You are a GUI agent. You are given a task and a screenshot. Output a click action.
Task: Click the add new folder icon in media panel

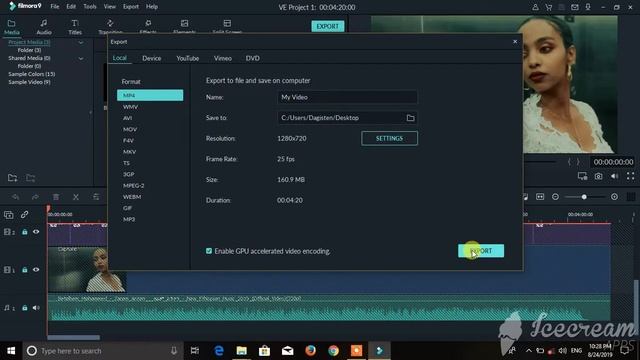point(13,178)
